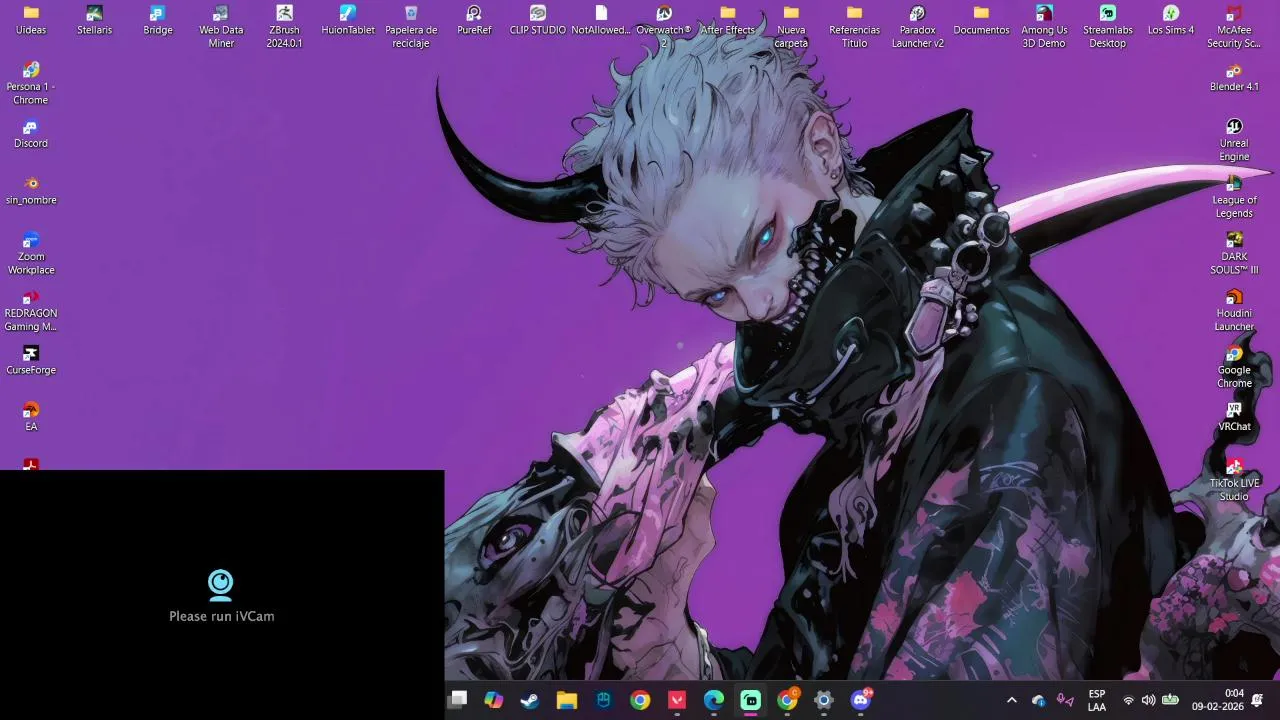This screenshot has height=720, width=1280.
Task: Switch to Discord in the taskbar
Action: pyautogui.click(x=861, y=700)
